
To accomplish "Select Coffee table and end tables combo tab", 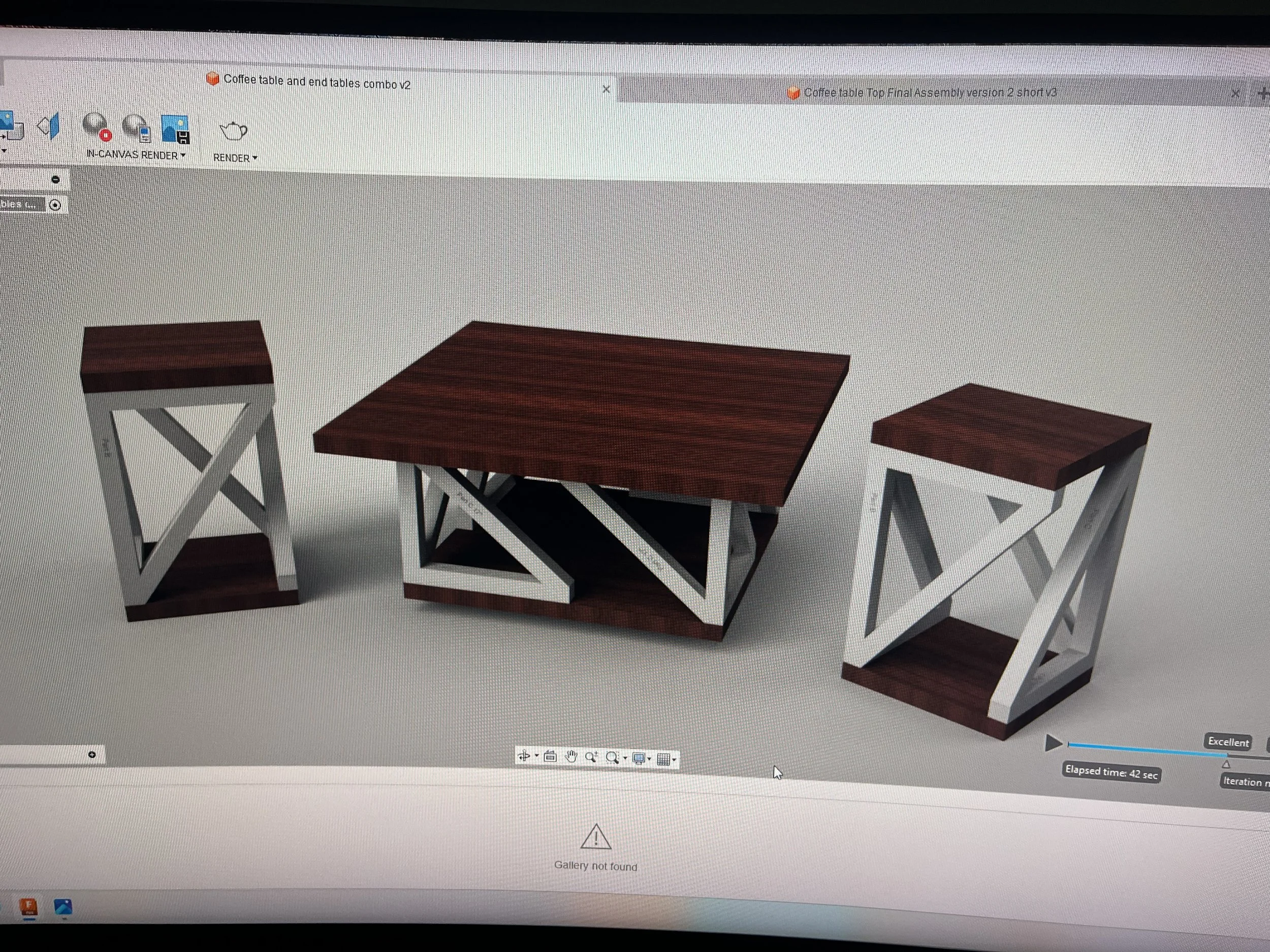I will [316, 82].
